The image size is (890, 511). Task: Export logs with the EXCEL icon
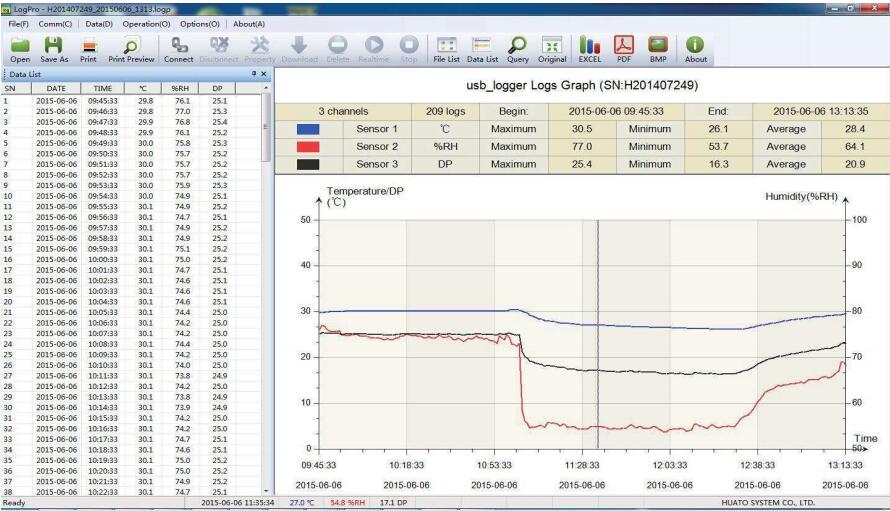coord(590,47)
